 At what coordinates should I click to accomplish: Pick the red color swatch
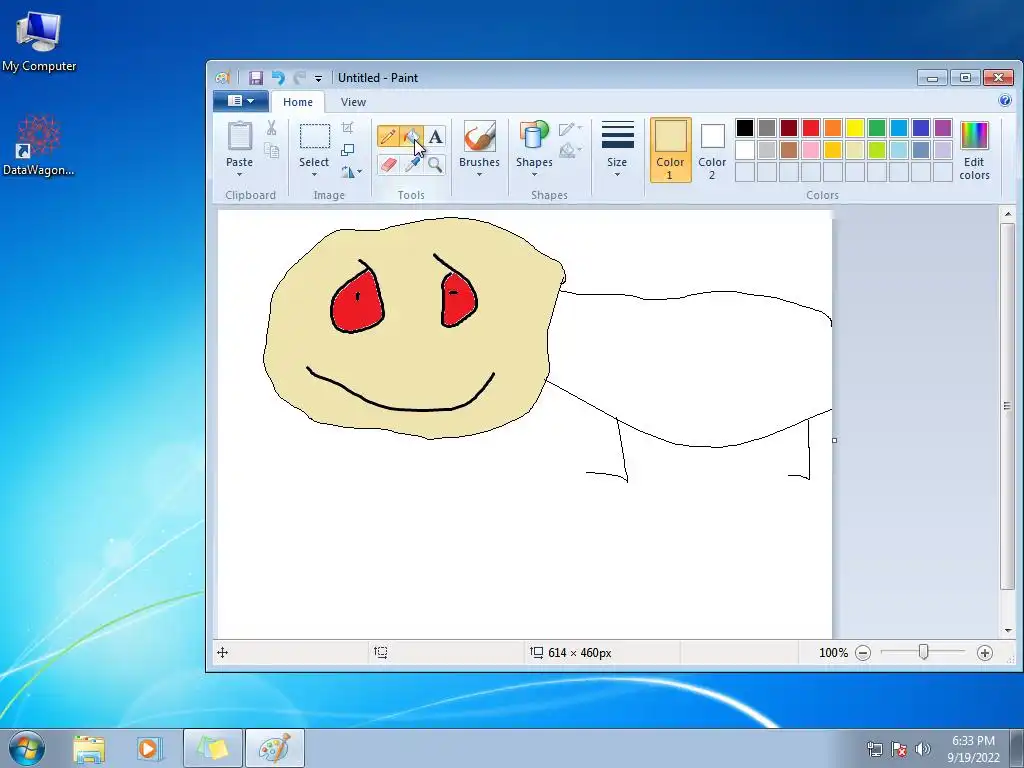click(x=811, y=127)
